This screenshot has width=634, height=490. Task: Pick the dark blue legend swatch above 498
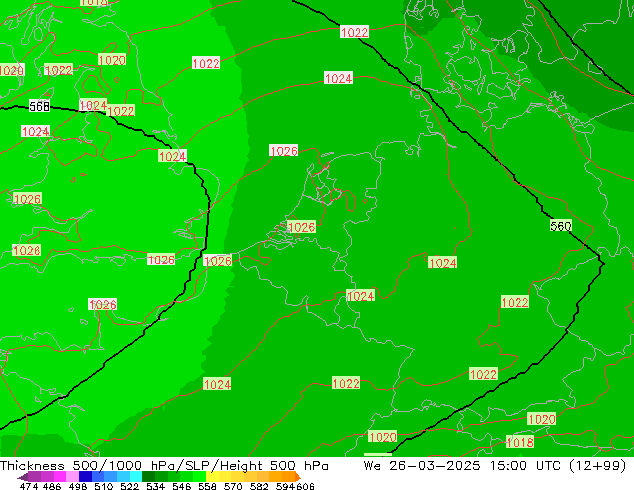(85, 476)
